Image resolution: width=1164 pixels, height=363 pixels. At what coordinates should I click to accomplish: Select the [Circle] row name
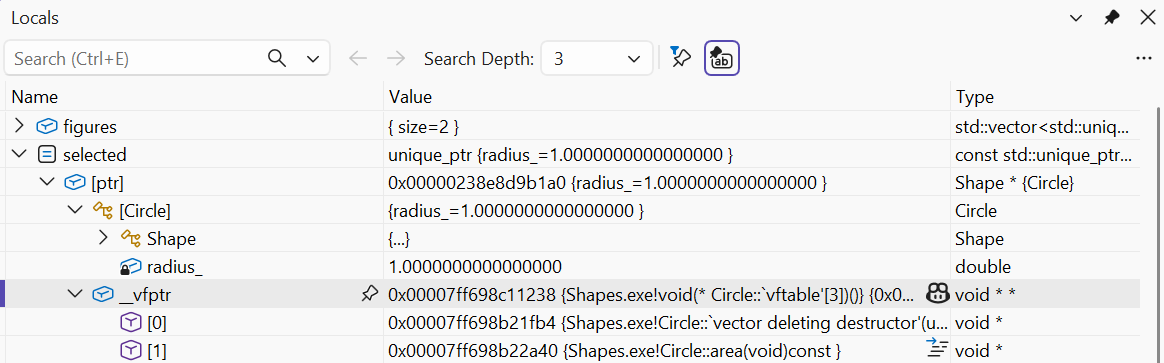tap(145, 211)
